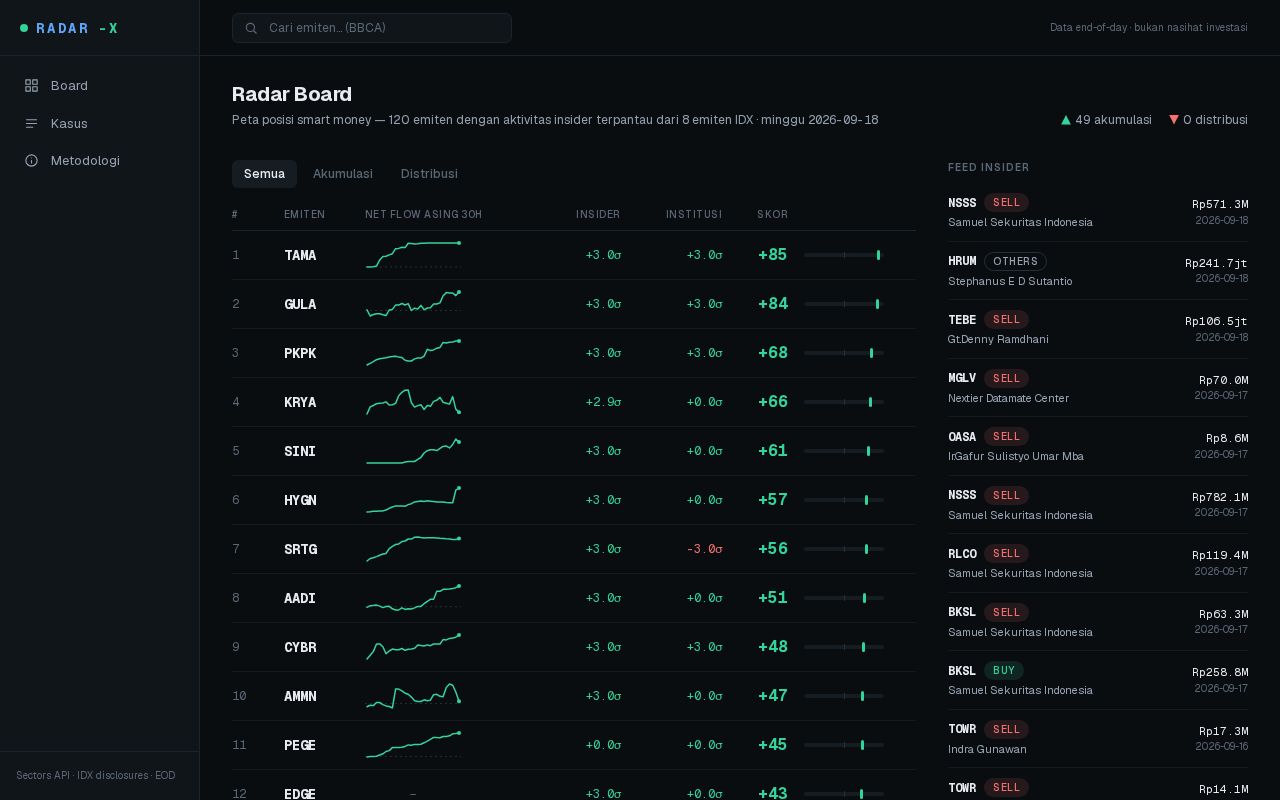1280x800 pixels.
Task: Switch to the Akumulasi tab
Action: click(343, 174)
